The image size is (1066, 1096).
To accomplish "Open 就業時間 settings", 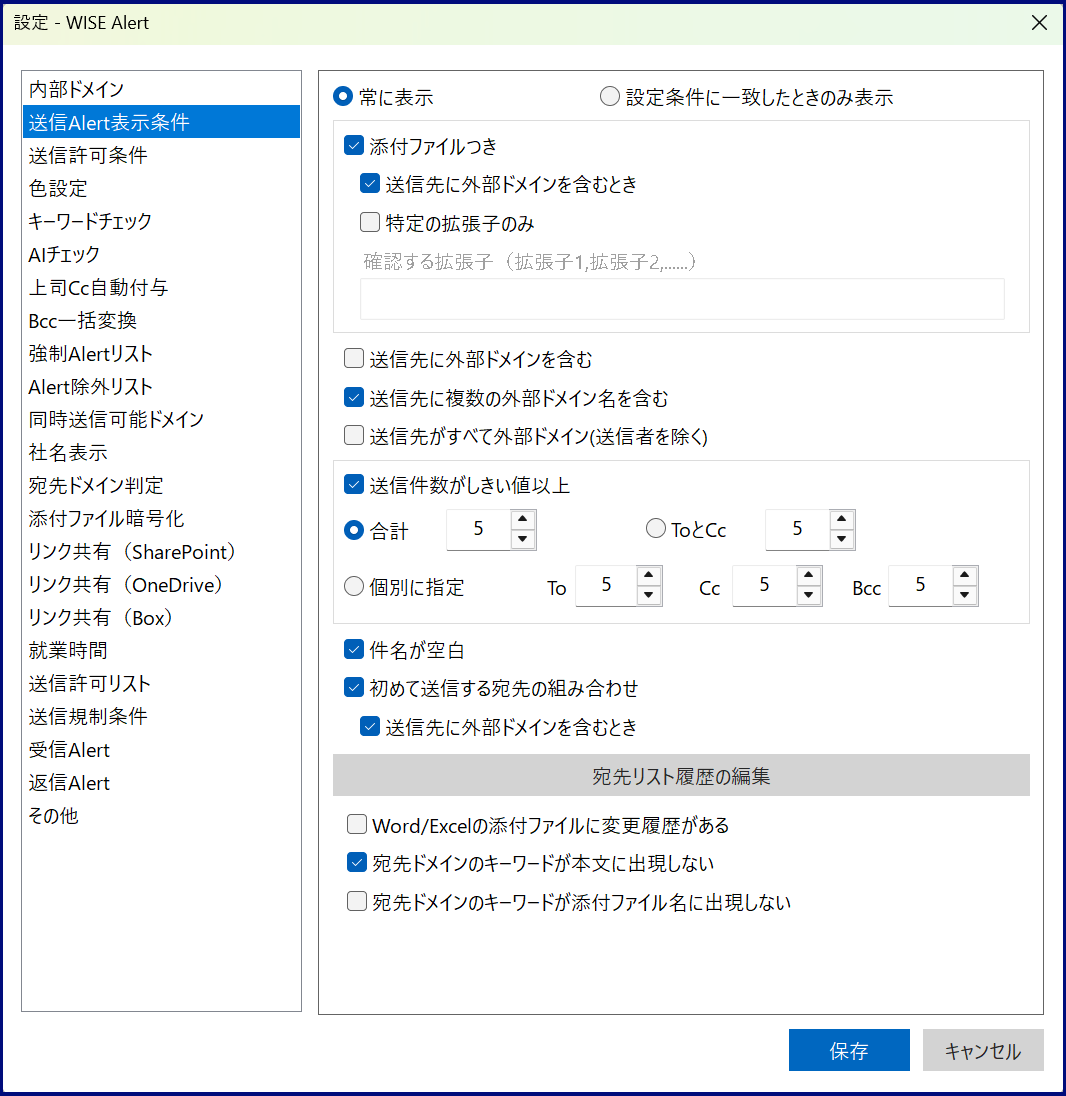I will coord(161,651).
